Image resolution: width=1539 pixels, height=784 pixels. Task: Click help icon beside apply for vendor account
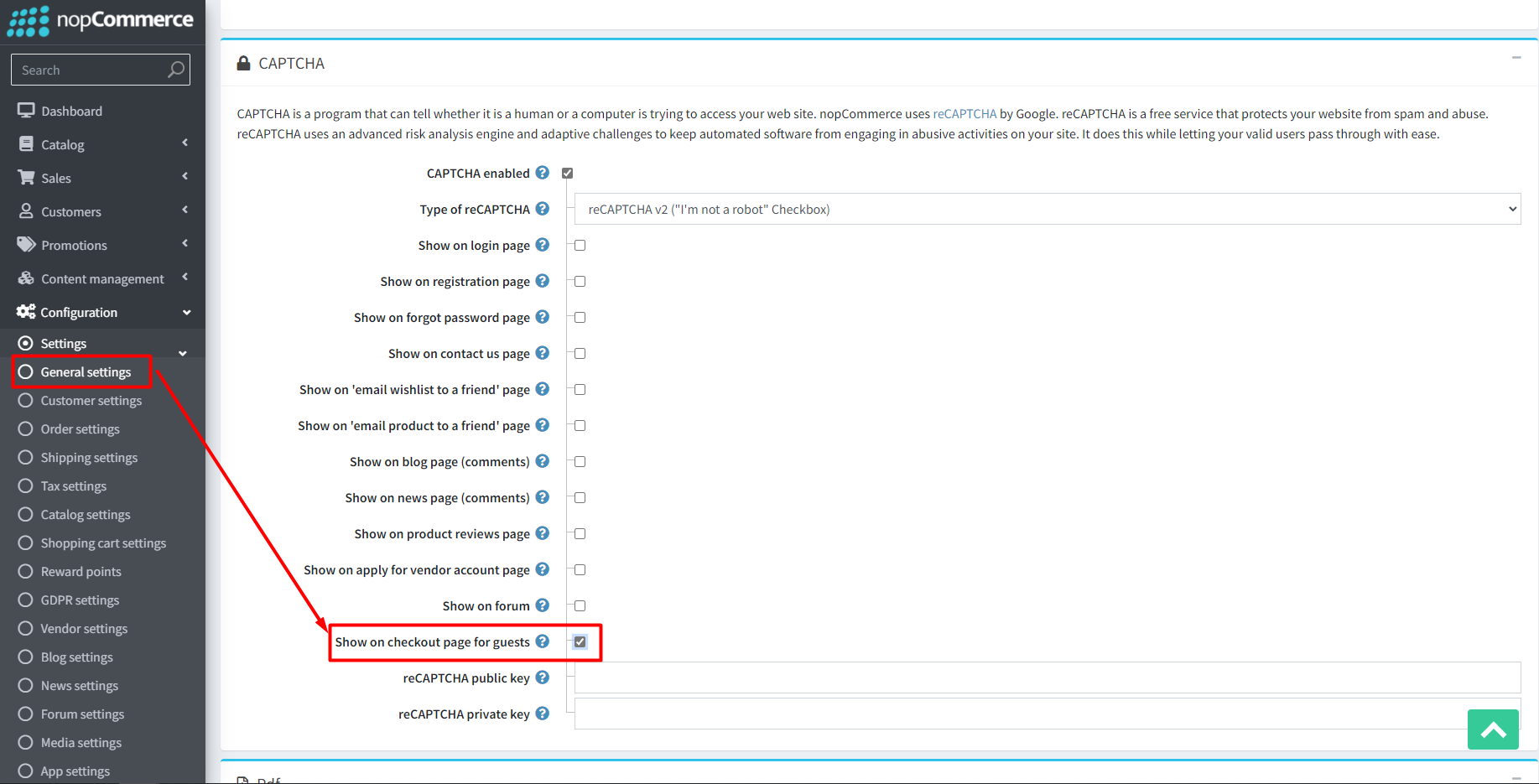click(543, 569)
